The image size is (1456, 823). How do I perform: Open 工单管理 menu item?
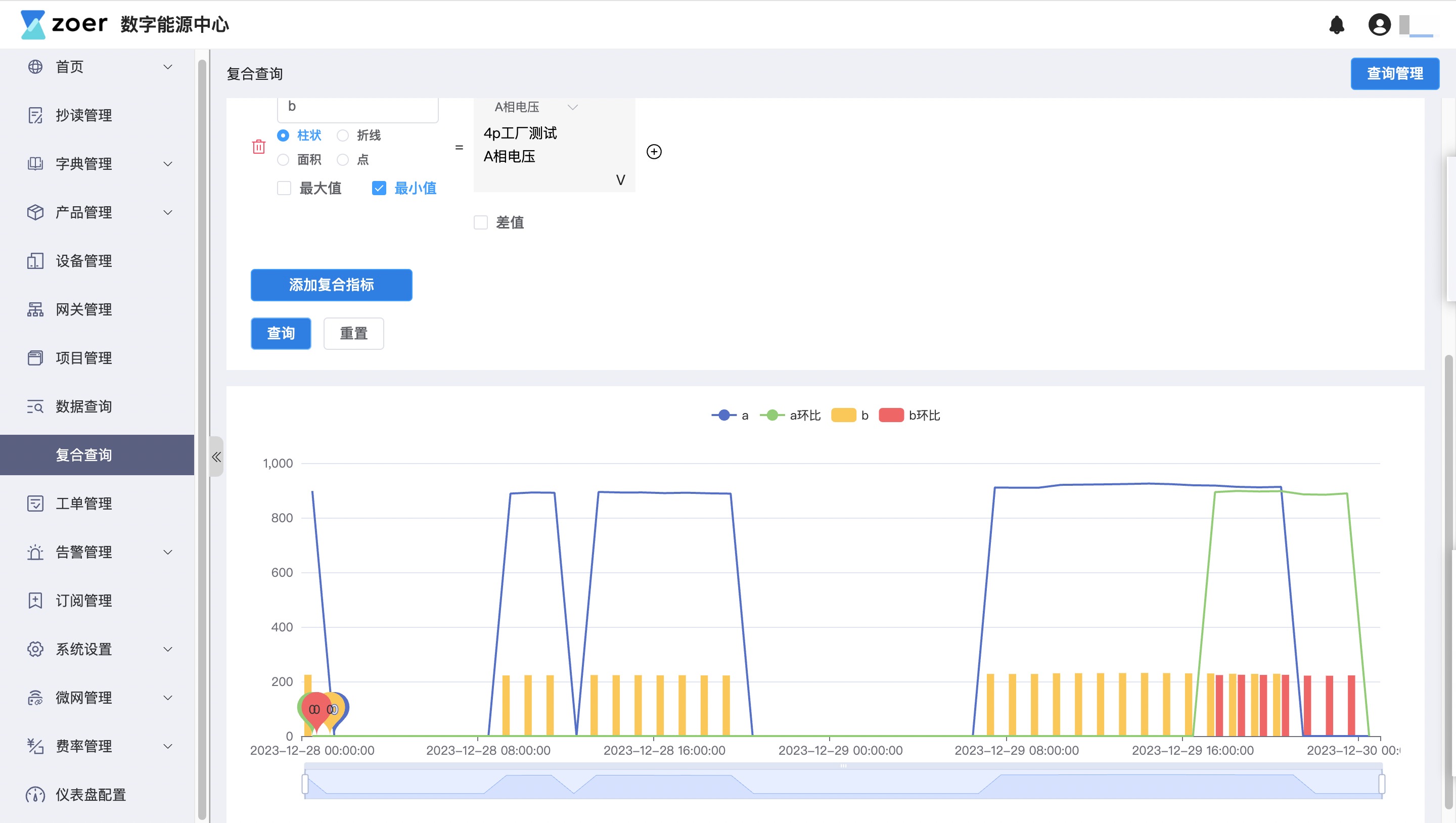(97, 504)
